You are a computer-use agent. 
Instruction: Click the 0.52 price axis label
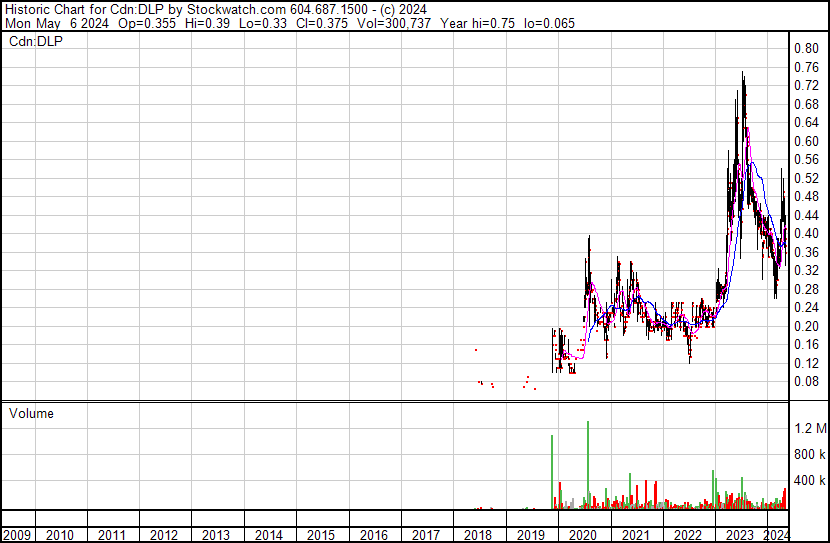click(806, 178)
